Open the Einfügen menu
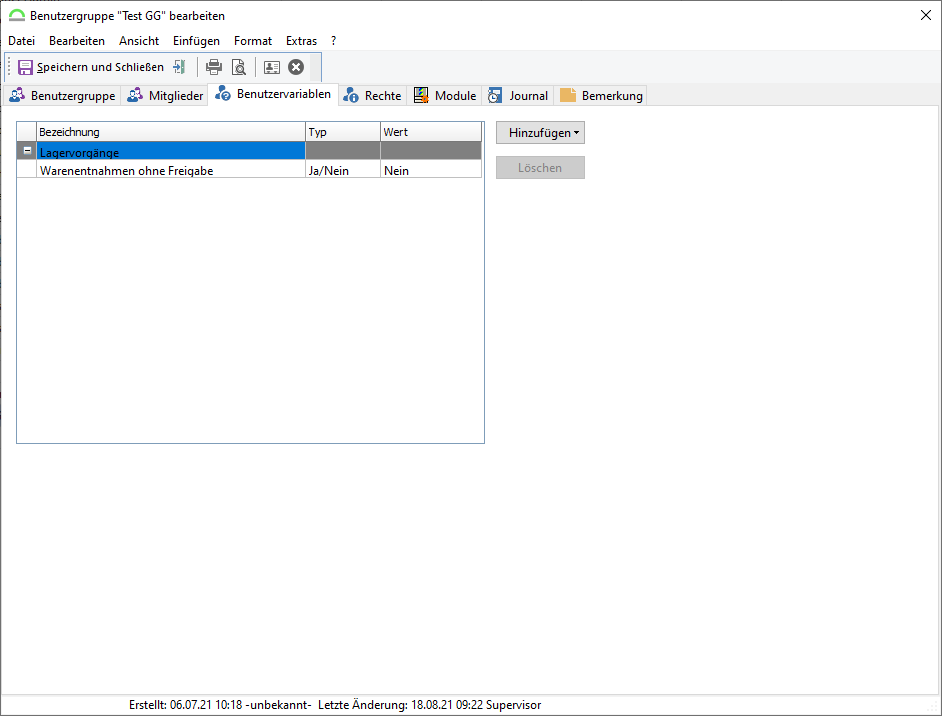This screenshot has width=942, height=716. 196,41
